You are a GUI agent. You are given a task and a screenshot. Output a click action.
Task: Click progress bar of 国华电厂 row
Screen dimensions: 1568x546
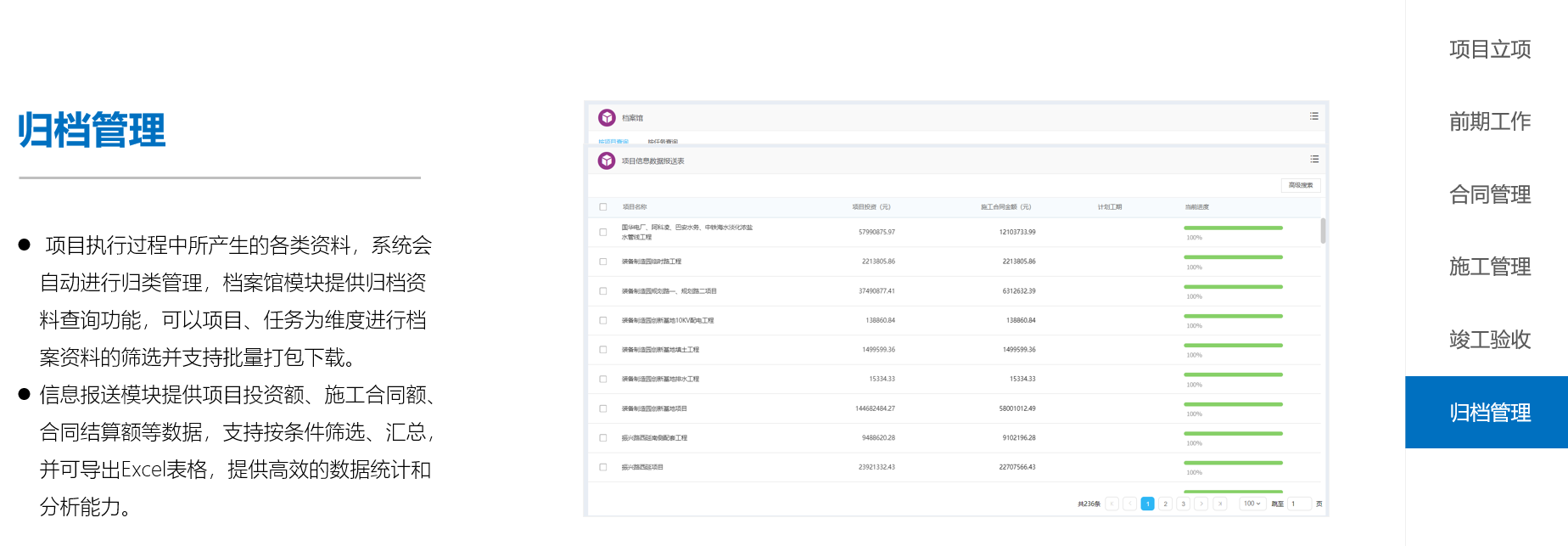1233,228
